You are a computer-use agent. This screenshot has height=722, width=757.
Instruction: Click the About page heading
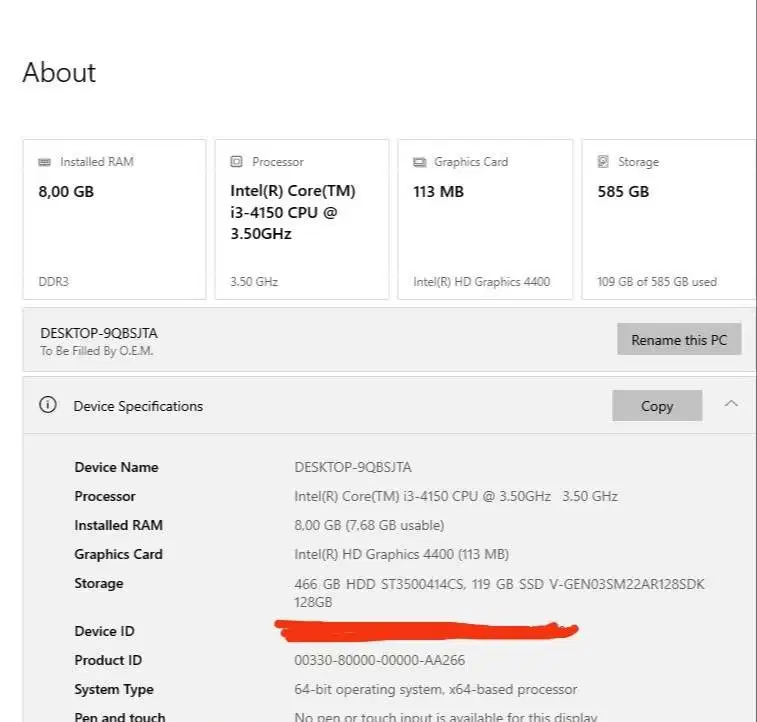tap(59, 73)
